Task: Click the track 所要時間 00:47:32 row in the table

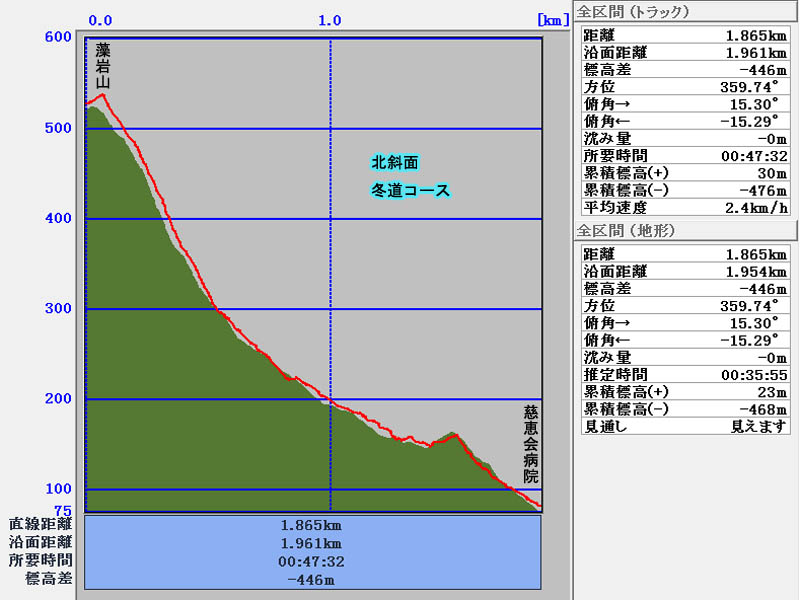Action: coord(685,156)
